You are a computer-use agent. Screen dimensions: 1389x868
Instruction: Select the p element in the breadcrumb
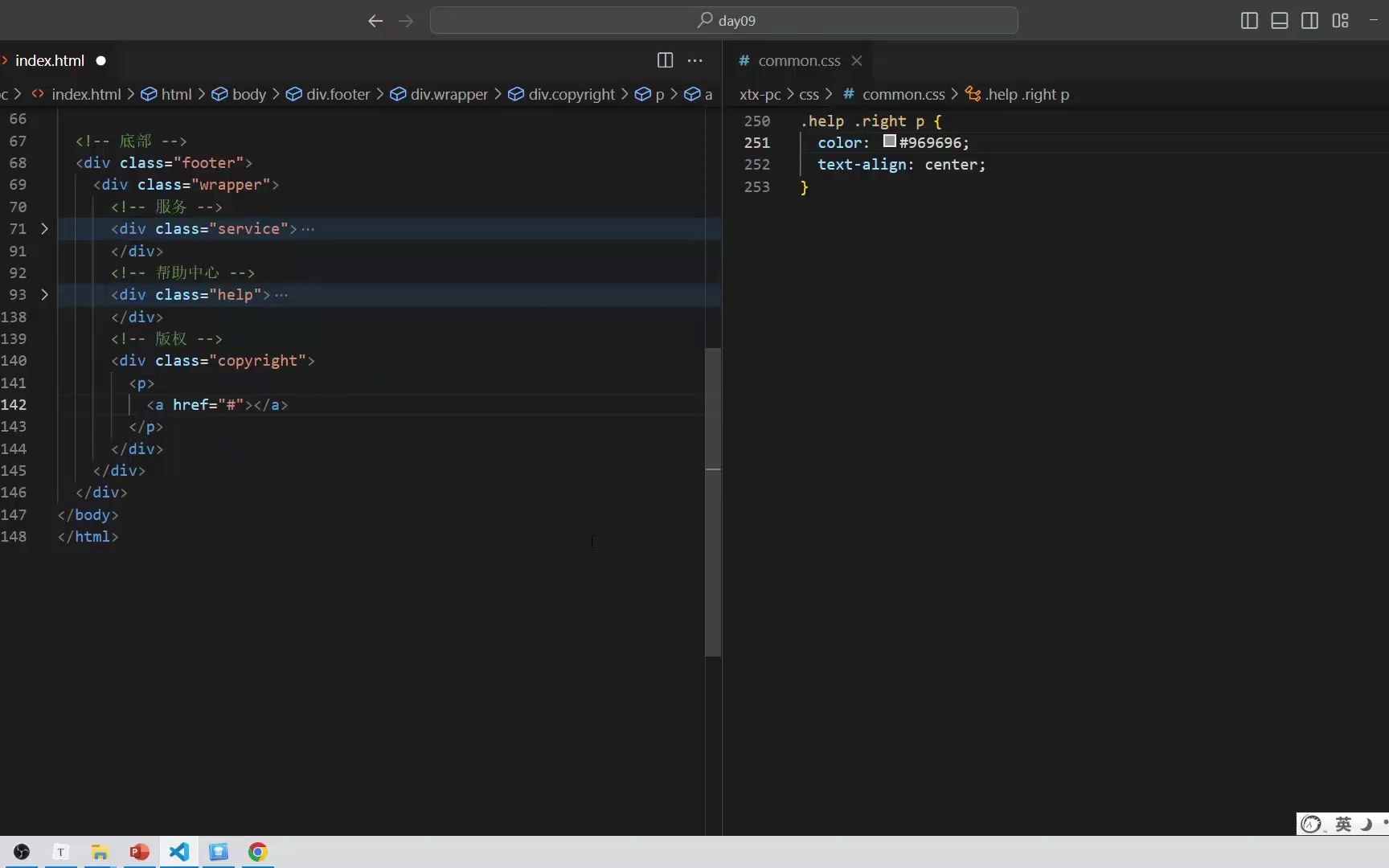click(660, 94)
